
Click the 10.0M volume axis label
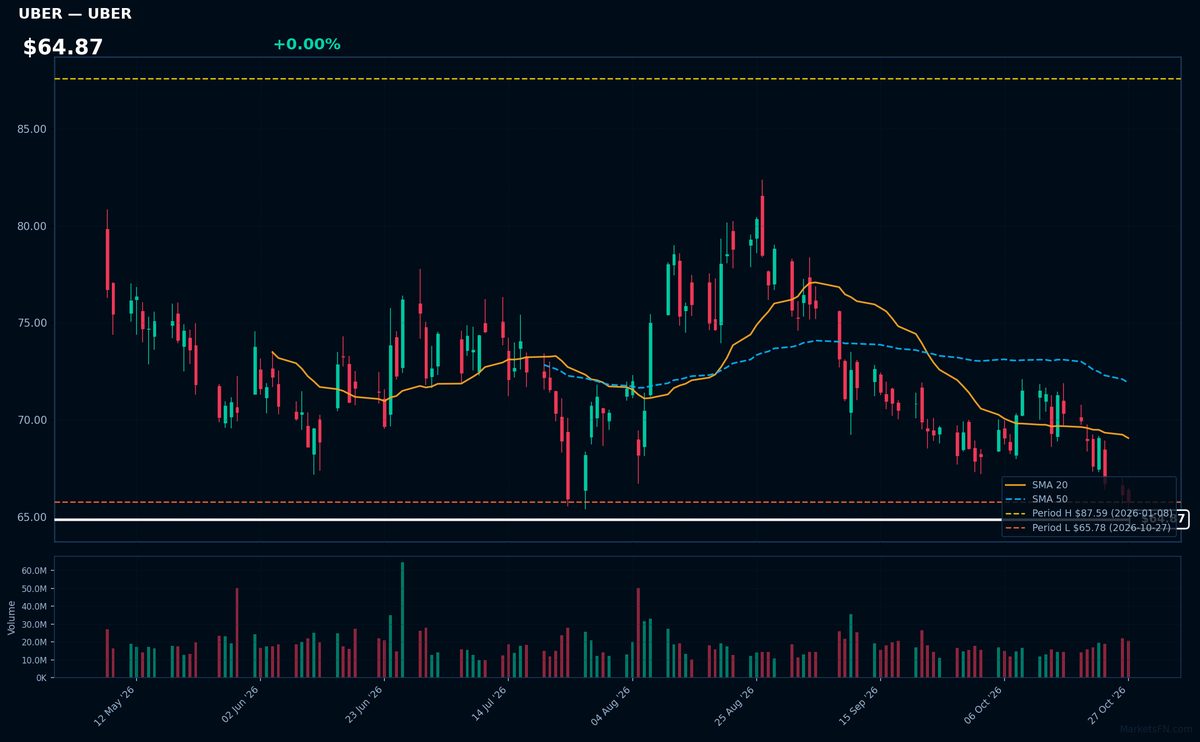coord(34,660)
